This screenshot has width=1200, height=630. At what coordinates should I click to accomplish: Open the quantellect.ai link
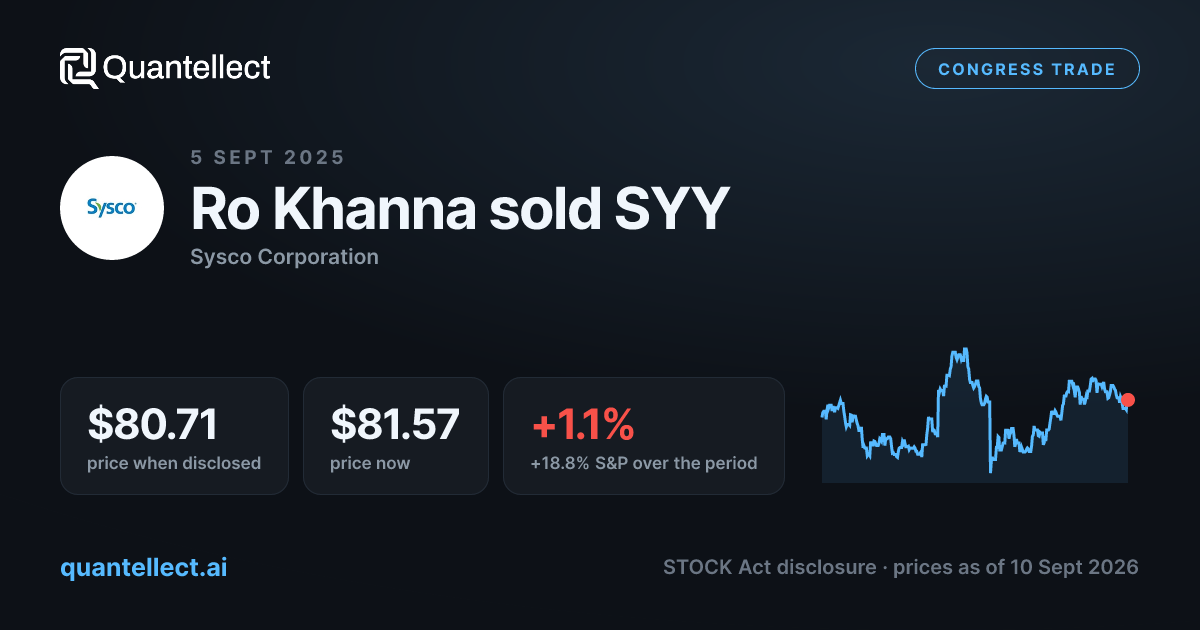(144, 567)
